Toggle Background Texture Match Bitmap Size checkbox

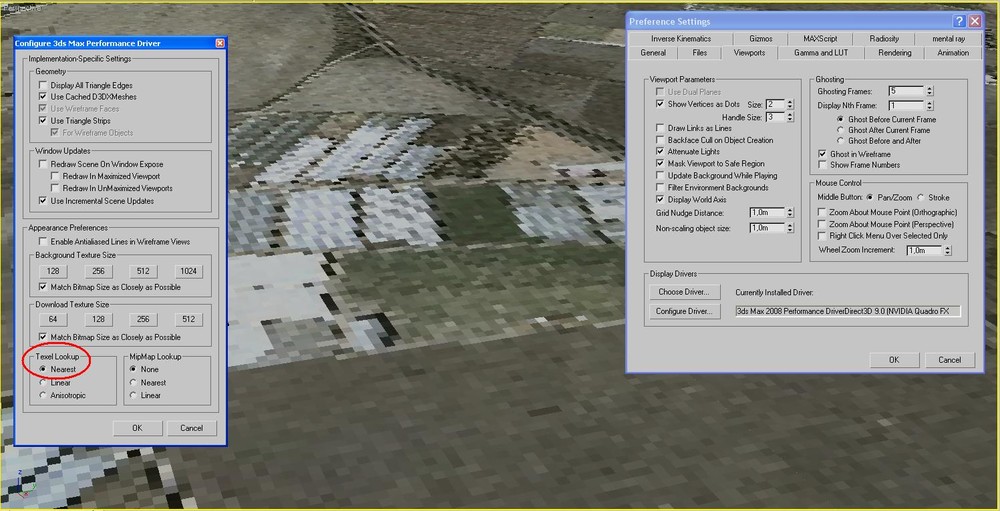[43, 287]
